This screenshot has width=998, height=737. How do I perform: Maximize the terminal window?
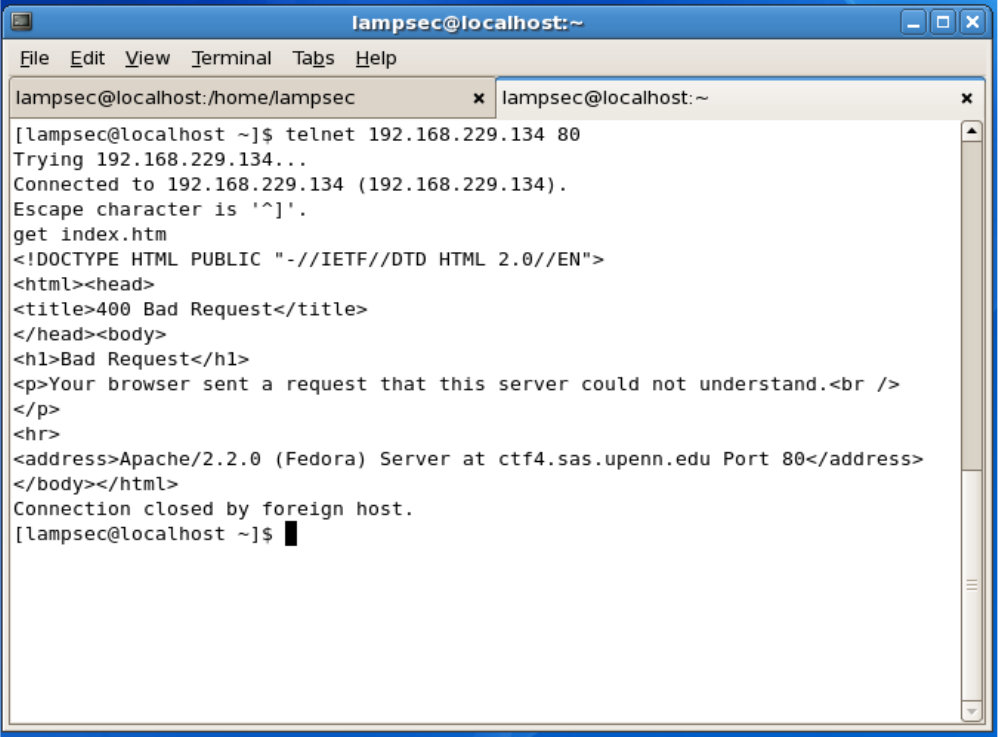[x=942, y=22]
